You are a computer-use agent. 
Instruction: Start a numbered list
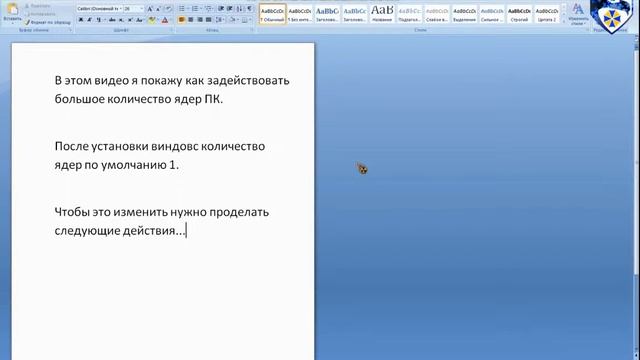pyautogui.click(x=195, y=9)
